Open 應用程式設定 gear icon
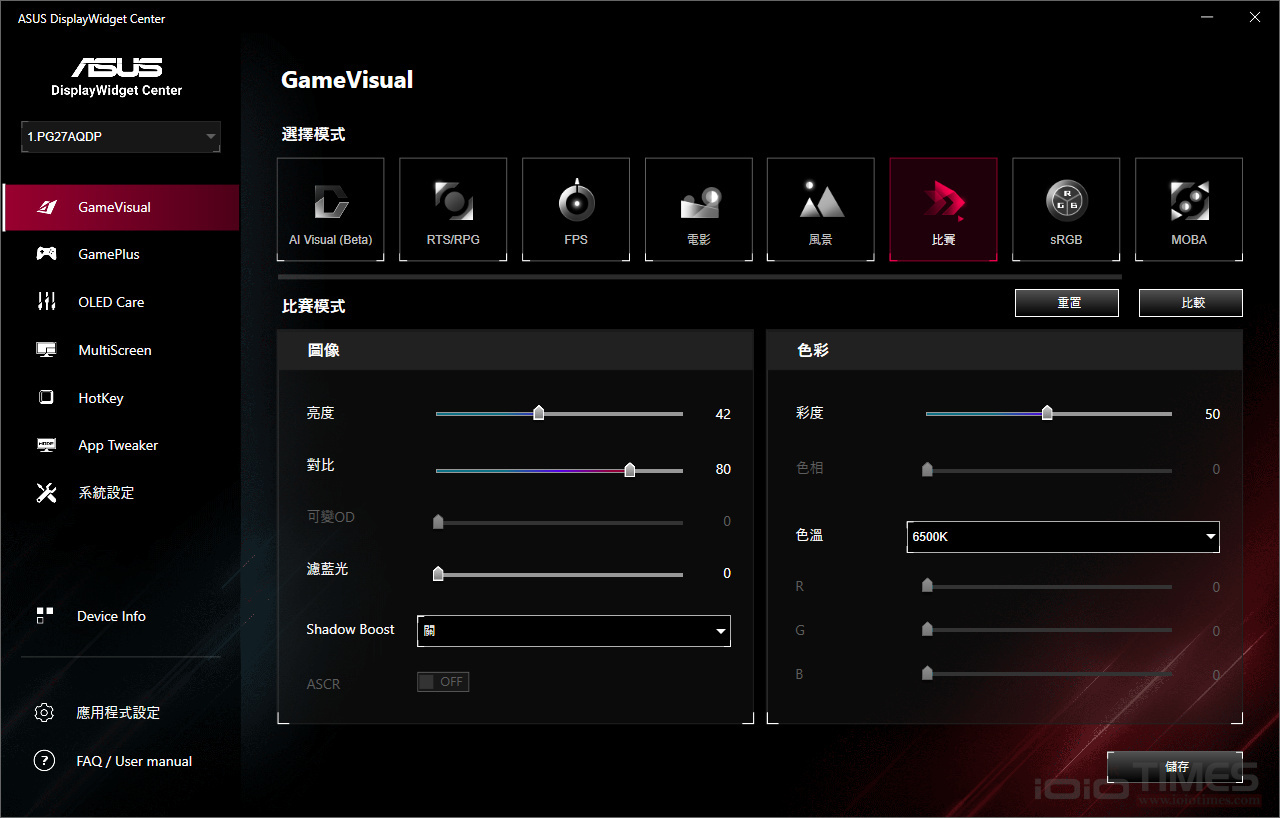Screen dimensions: 1280x818 click(x=44, y=713)
